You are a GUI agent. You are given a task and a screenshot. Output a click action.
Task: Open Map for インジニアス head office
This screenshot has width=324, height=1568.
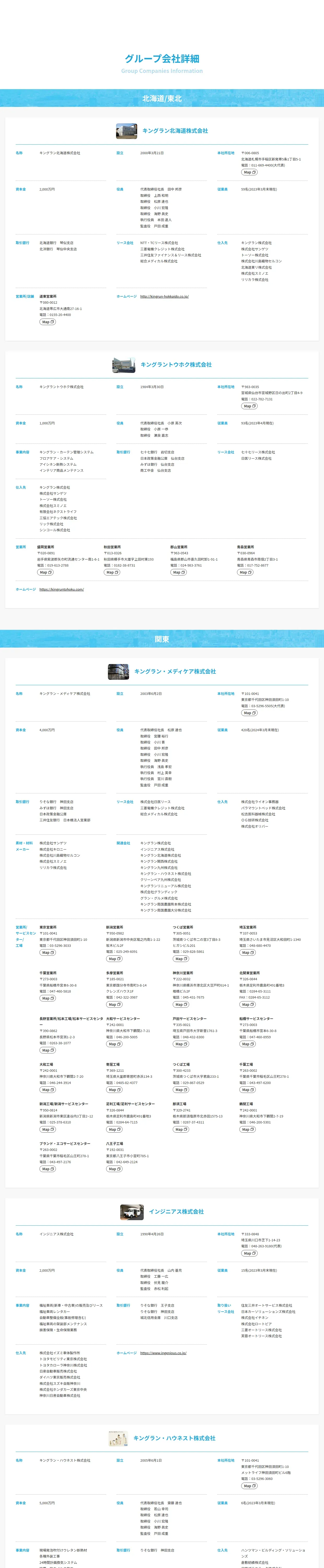tap(248, 1253)
